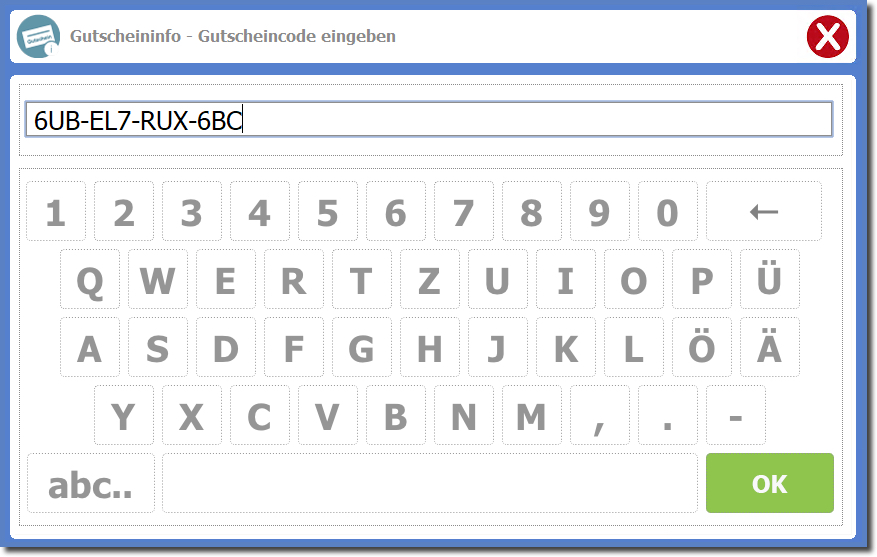Image resolution: width=877 pixels, height=557 pixels.
Task: Tap the number 6 key
Action: point(395,211)
